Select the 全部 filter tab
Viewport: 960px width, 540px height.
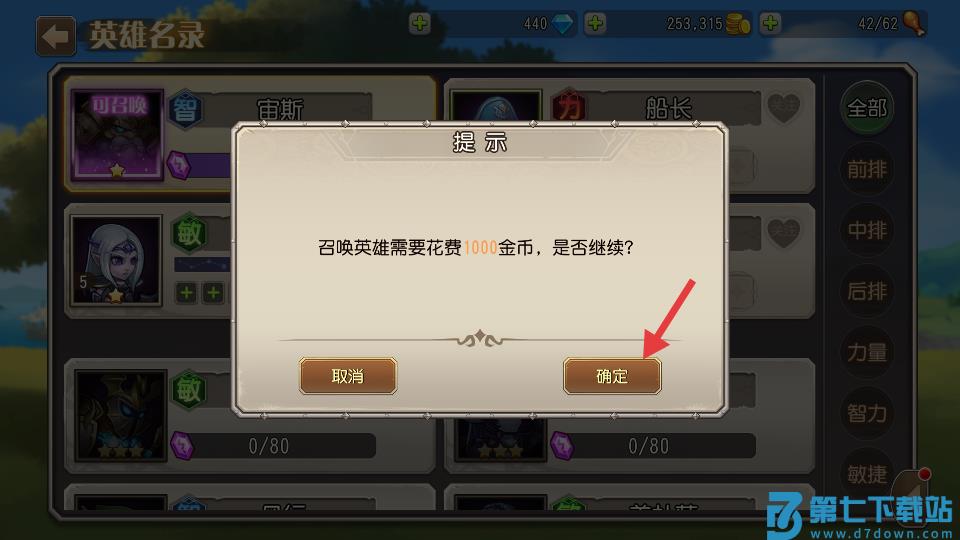(866, 109)
